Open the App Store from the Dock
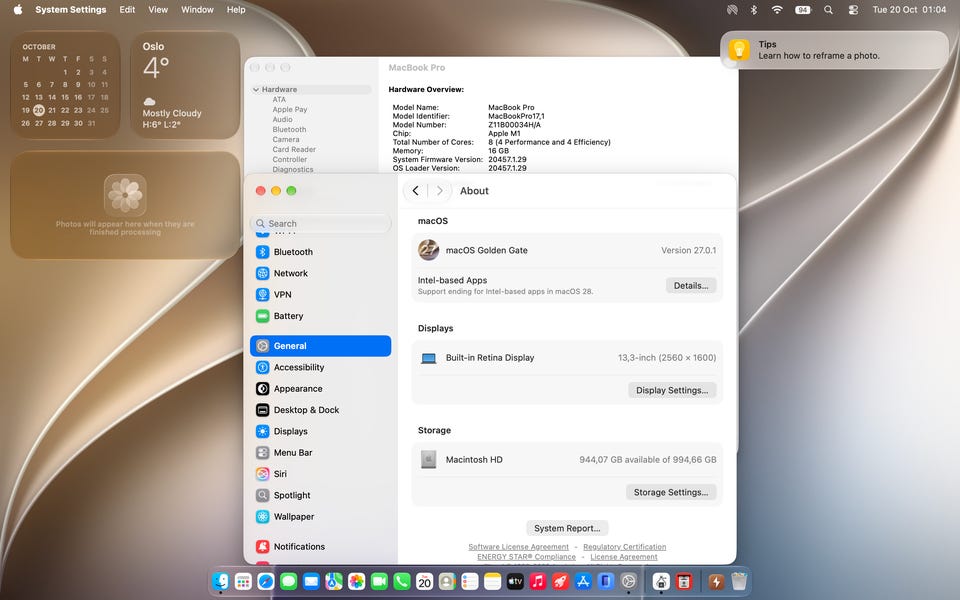The width and height of the screenshot is (960, 600). [583, 581]
